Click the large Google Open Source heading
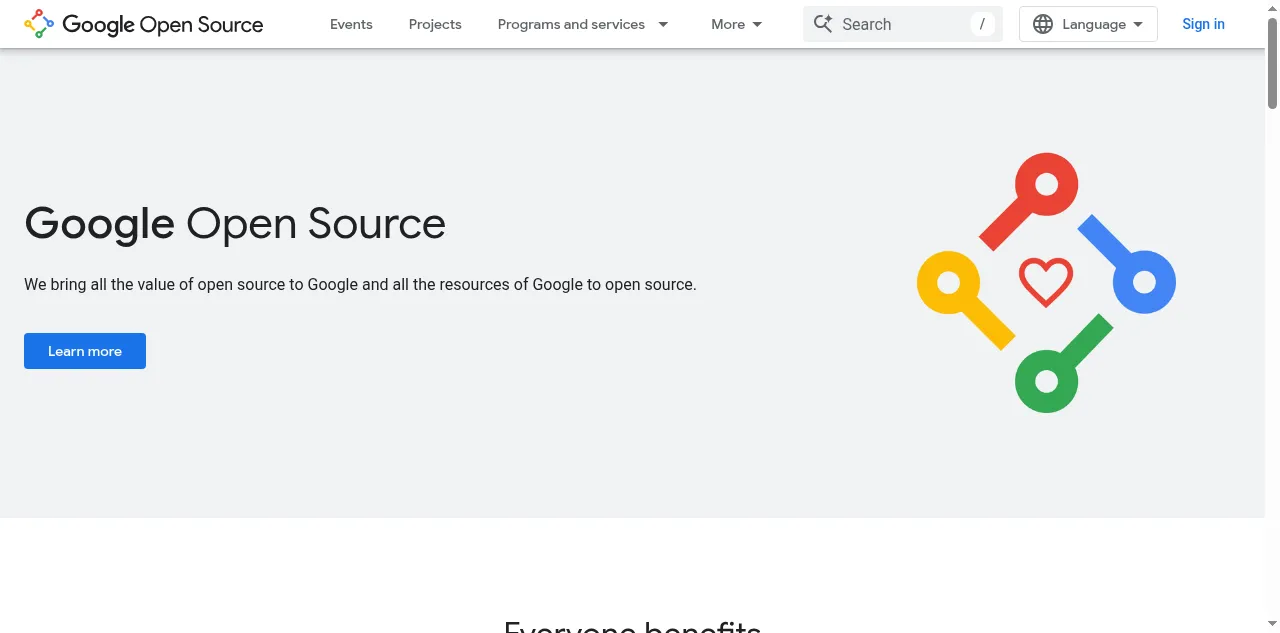Image resolution: width=1280 pixels, height=633 pixels. coord(235,223)
